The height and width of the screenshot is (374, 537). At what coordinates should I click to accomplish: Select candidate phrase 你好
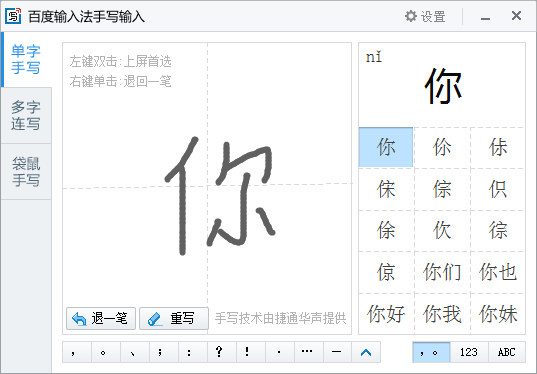pos(386,314)
